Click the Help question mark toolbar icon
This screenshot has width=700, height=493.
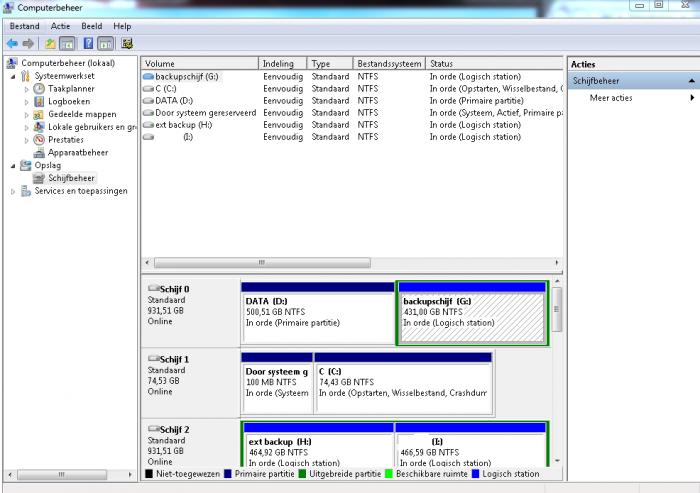click(88, 43)
